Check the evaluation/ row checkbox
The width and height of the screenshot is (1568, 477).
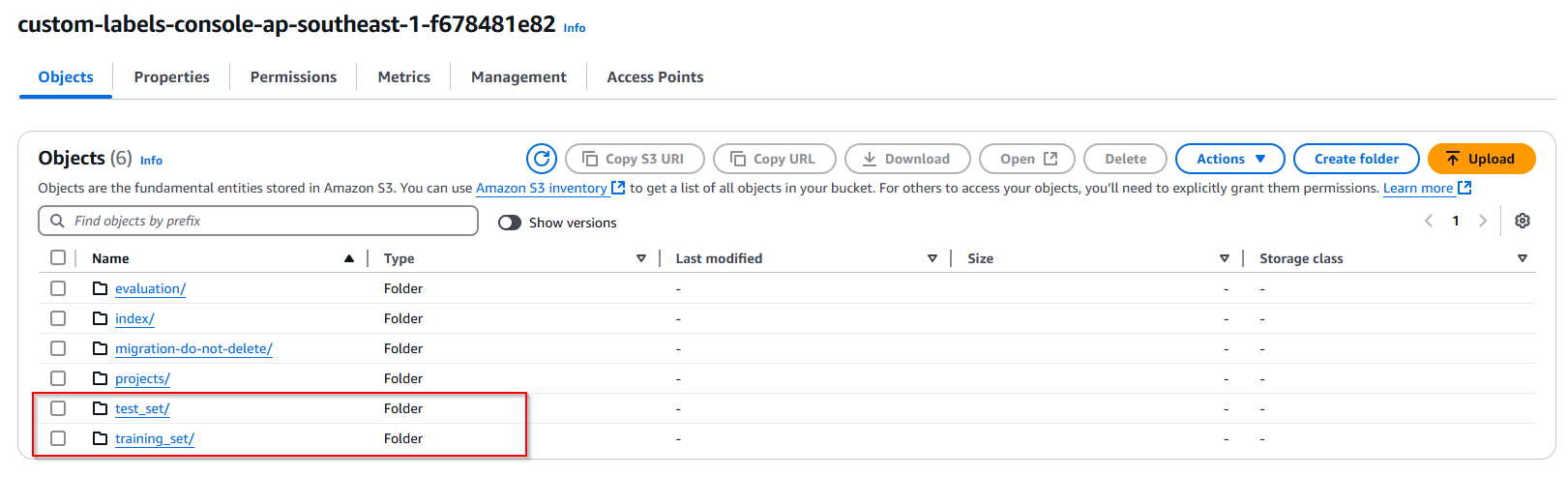[58, 288]
